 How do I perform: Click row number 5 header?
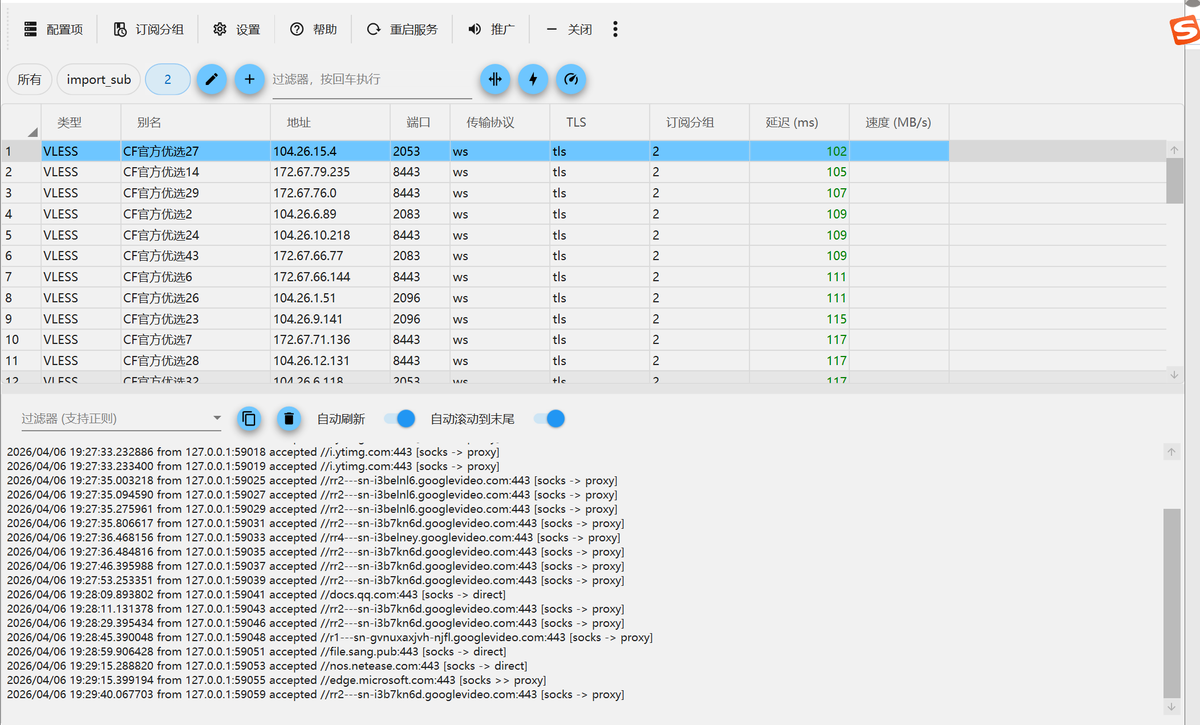(21, 235)
